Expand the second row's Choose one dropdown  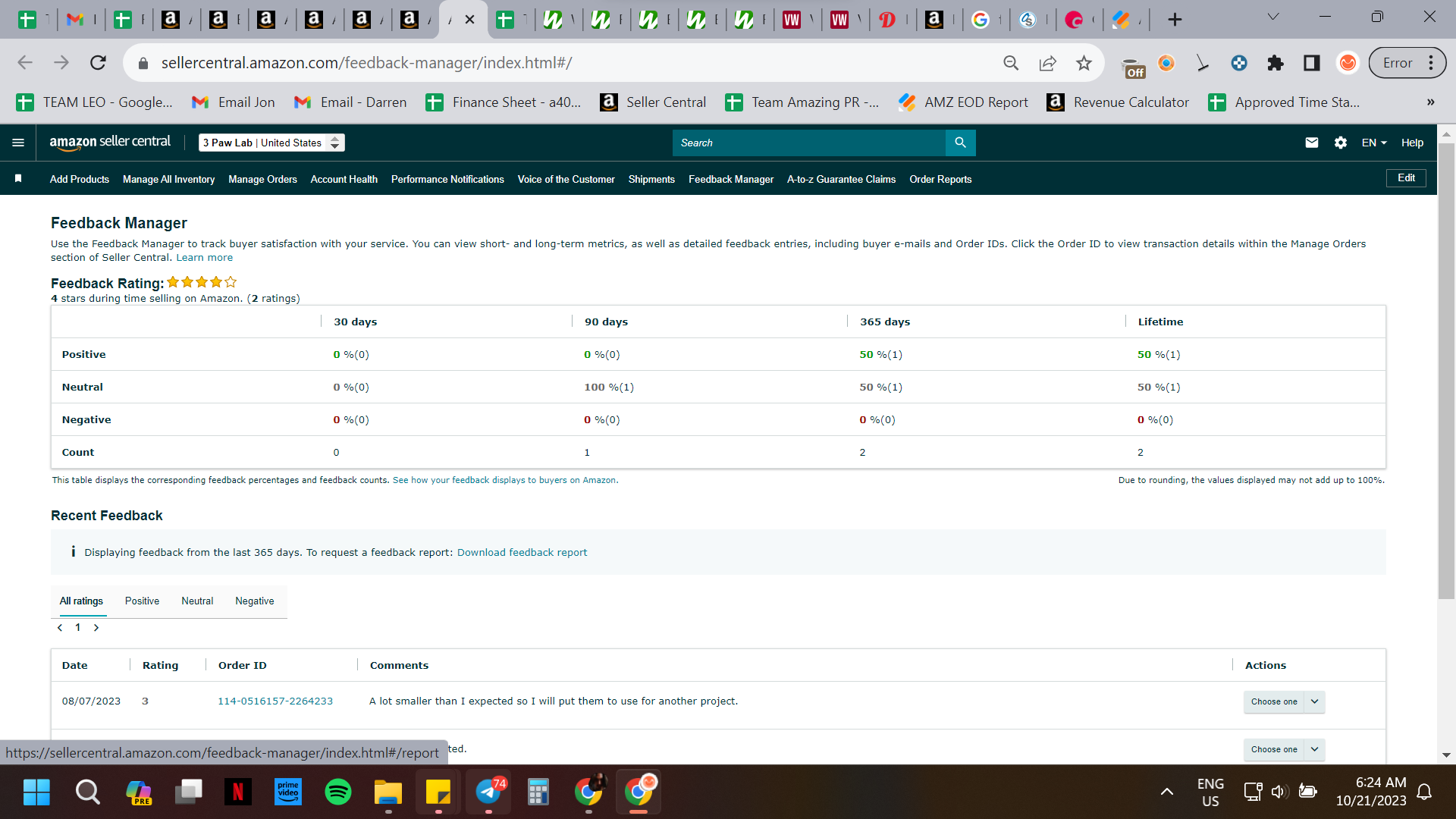pos(1284,749)
